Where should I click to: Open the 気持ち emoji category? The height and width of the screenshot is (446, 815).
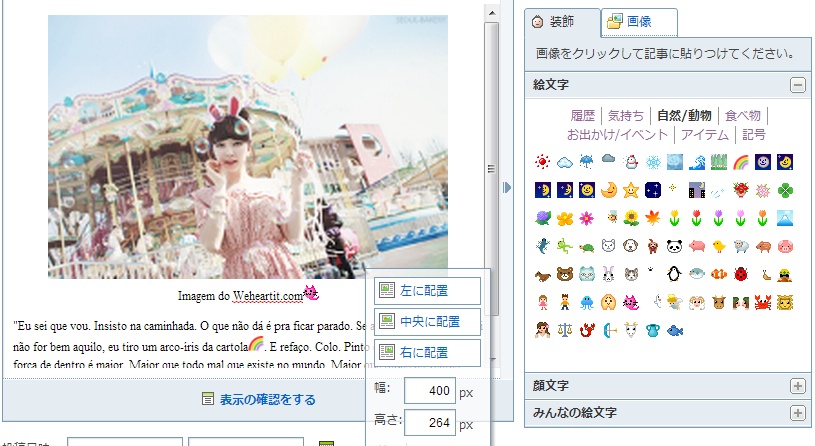point(626,115)
